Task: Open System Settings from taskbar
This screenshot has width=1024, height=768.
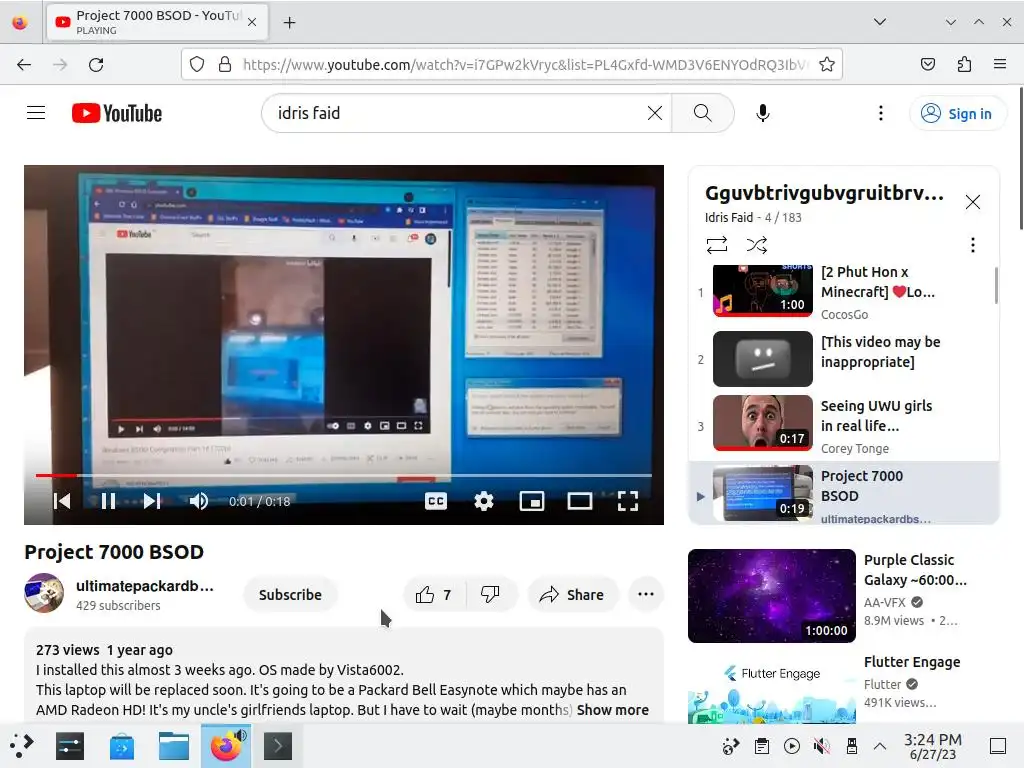Action: (70, 746)
